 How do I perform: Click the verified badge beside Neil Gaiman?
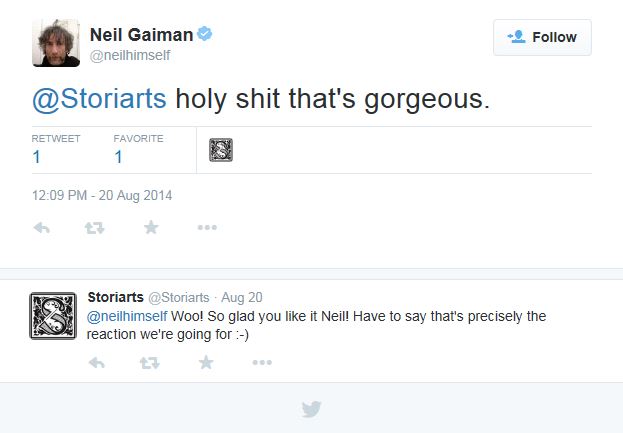(205, 34)
